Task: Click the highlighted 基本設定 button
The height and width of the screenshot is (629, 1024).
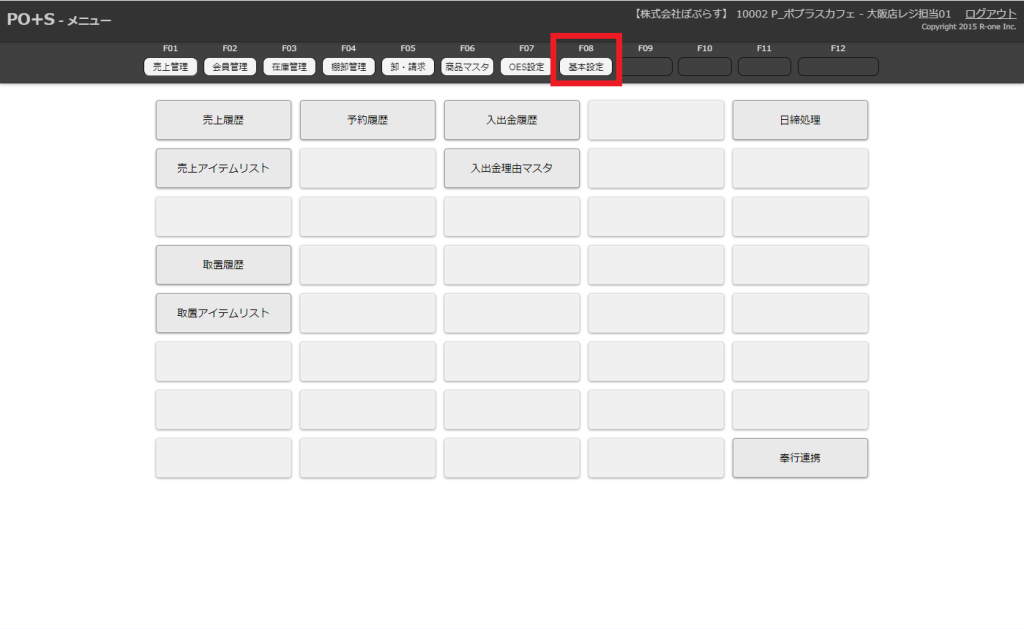Action: click(586, 67)
